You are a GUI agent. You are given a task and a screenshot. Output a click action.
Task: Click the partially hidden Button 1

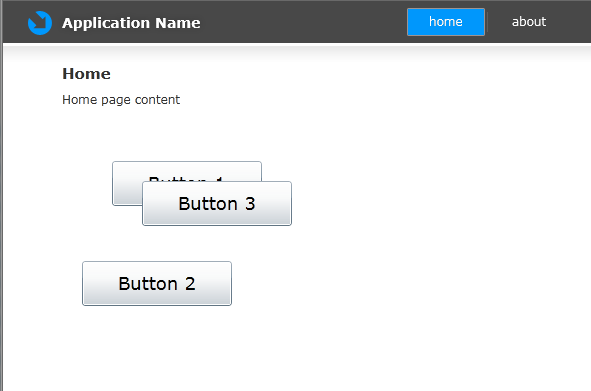[127, 184]
